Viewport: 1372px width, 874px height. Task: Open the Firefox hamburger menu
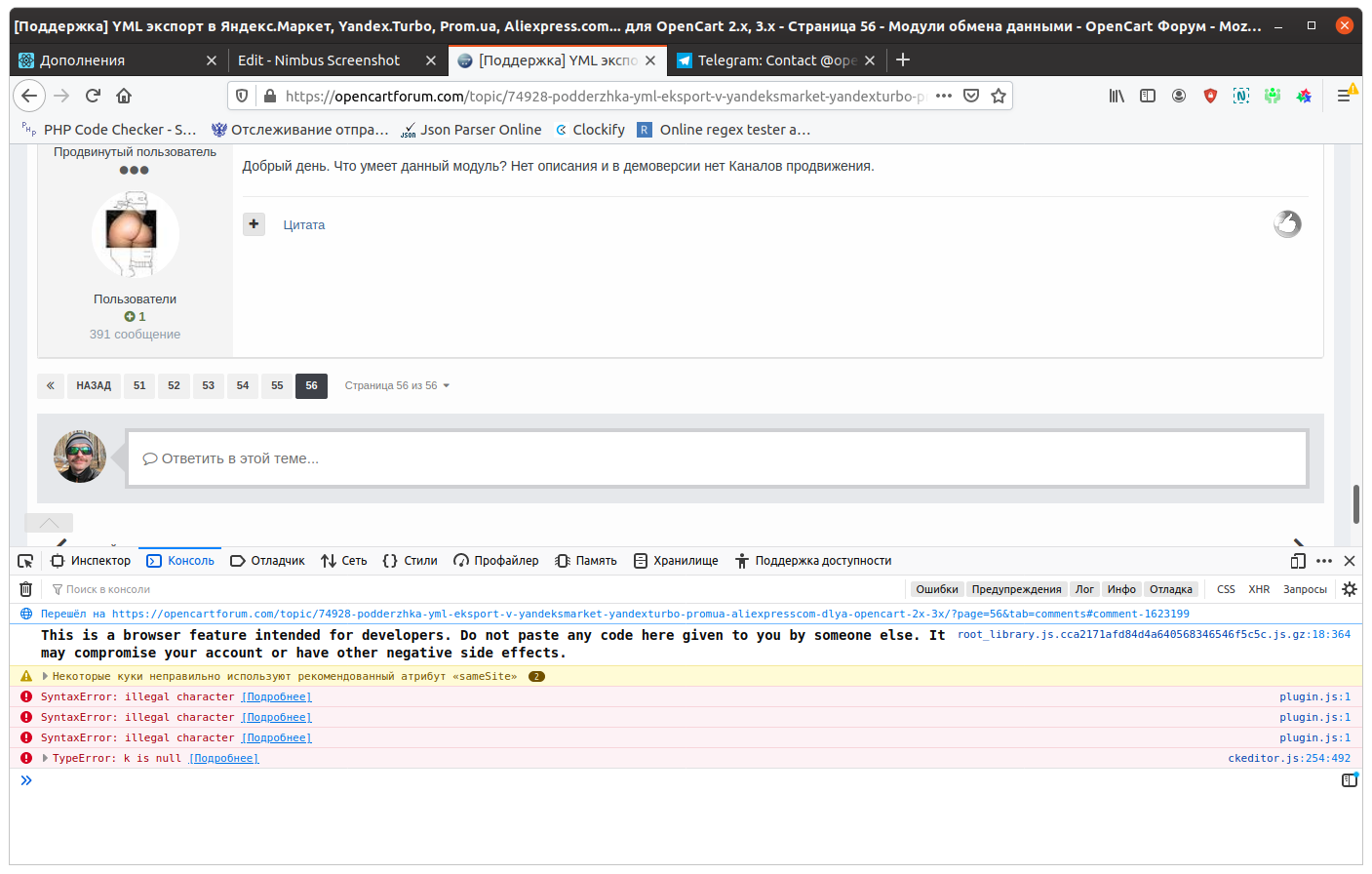(x=1344, y=96)
